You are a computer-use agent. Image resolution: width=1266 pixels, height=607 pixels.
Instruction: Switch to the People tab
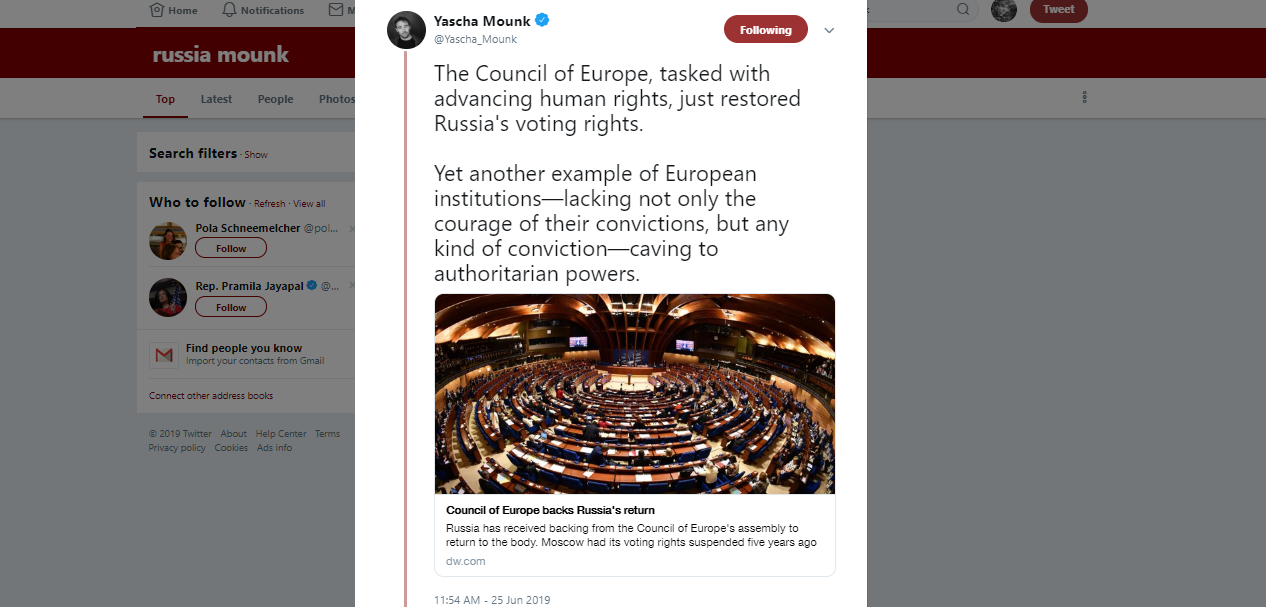pos(275,99)
